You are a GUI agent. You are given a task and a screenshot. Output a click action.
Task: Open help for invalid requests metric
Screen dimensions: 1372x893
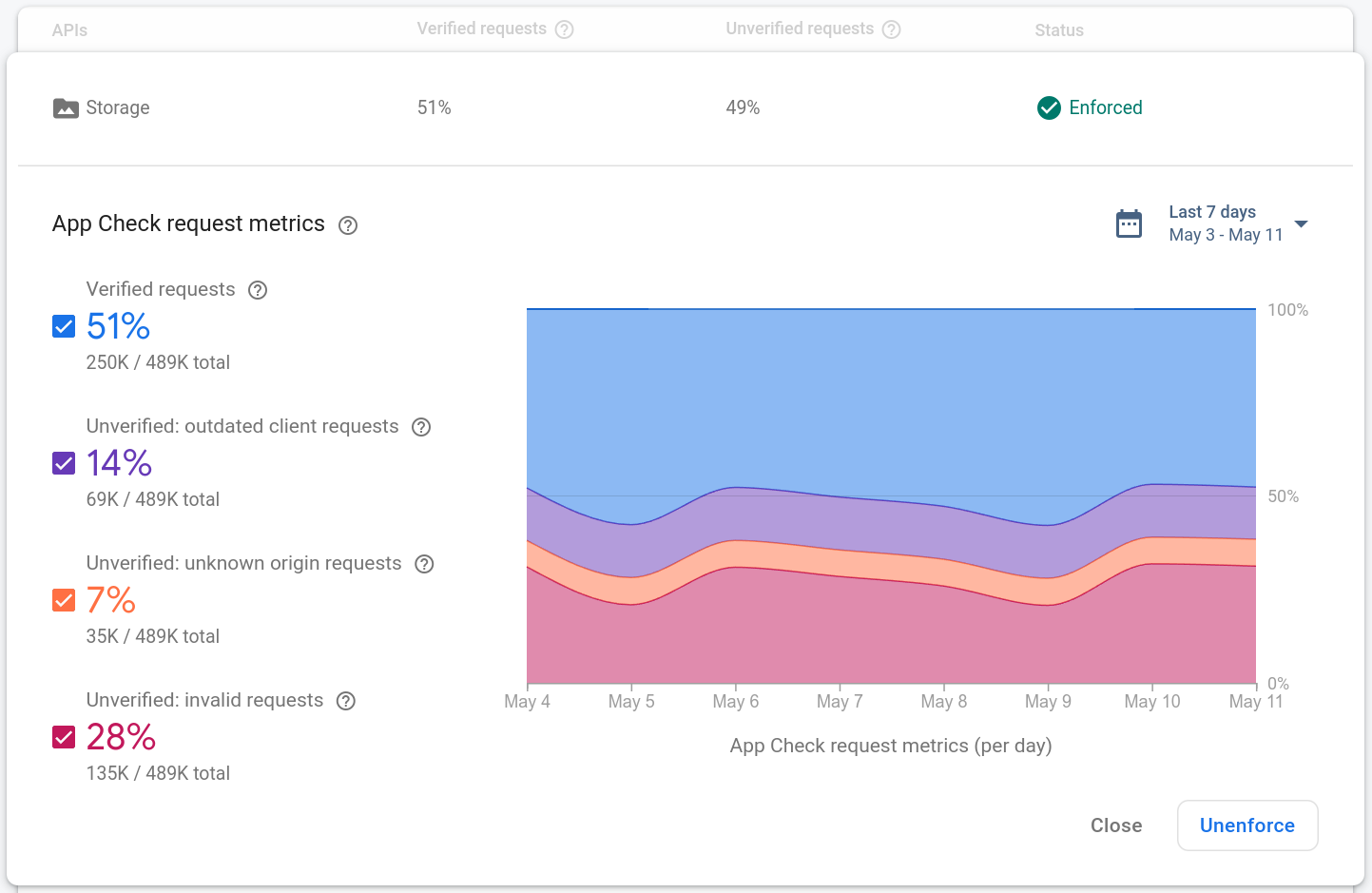[x=345, y=700]
